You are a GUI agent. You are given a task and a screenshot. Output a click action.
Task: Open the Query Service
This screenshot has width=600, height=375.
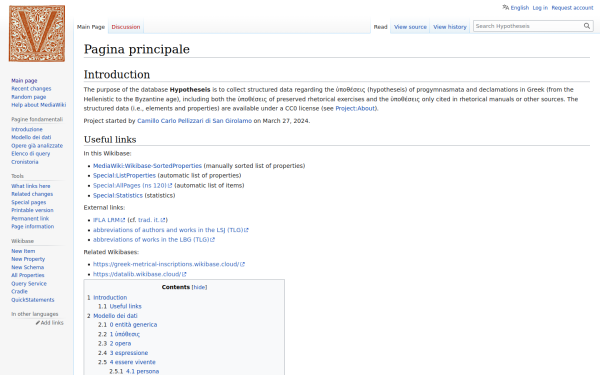pos(29,284)
